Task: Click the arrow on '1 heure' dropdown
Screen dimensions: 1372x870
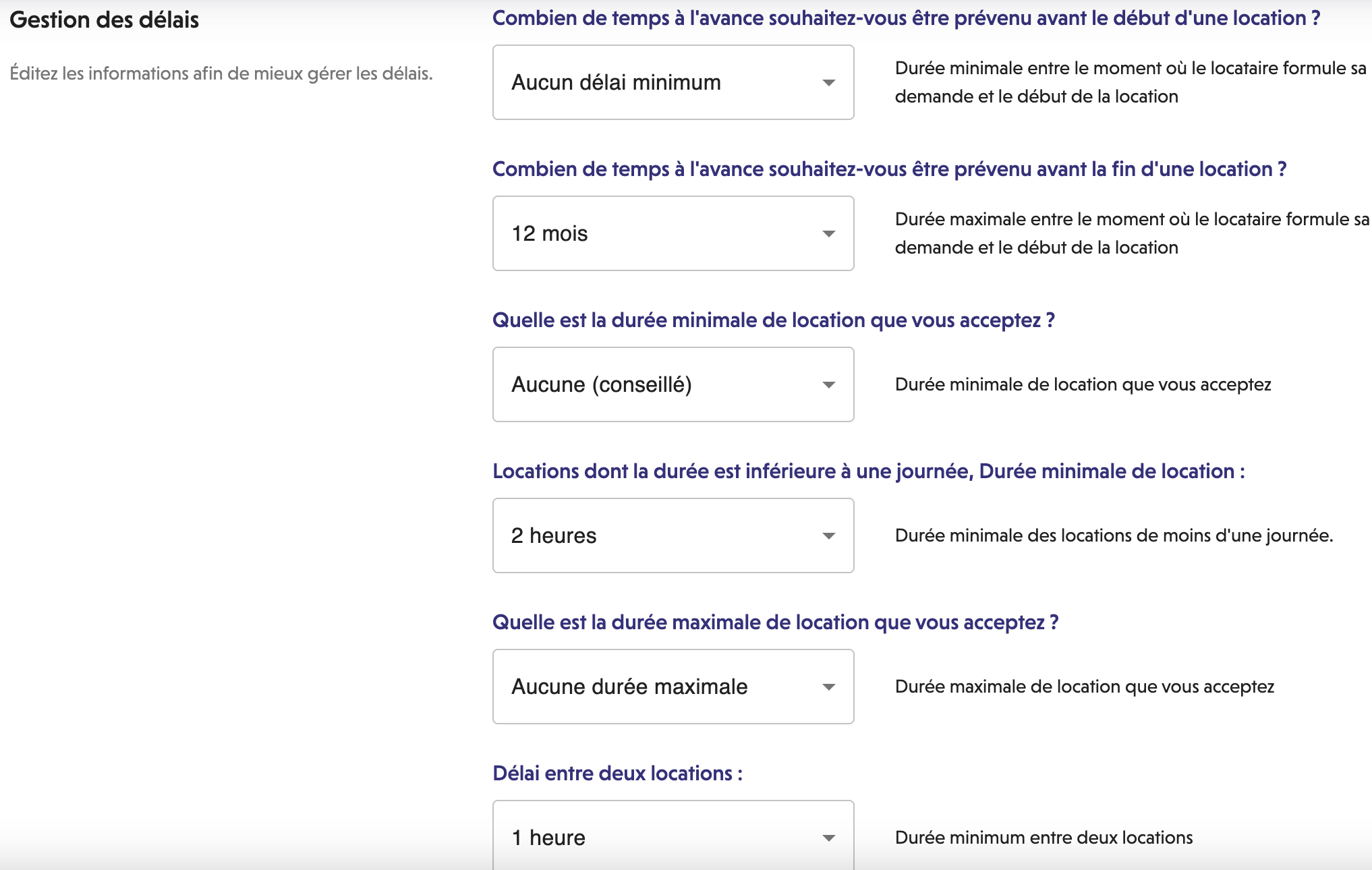Action: (x=828, y=838)
